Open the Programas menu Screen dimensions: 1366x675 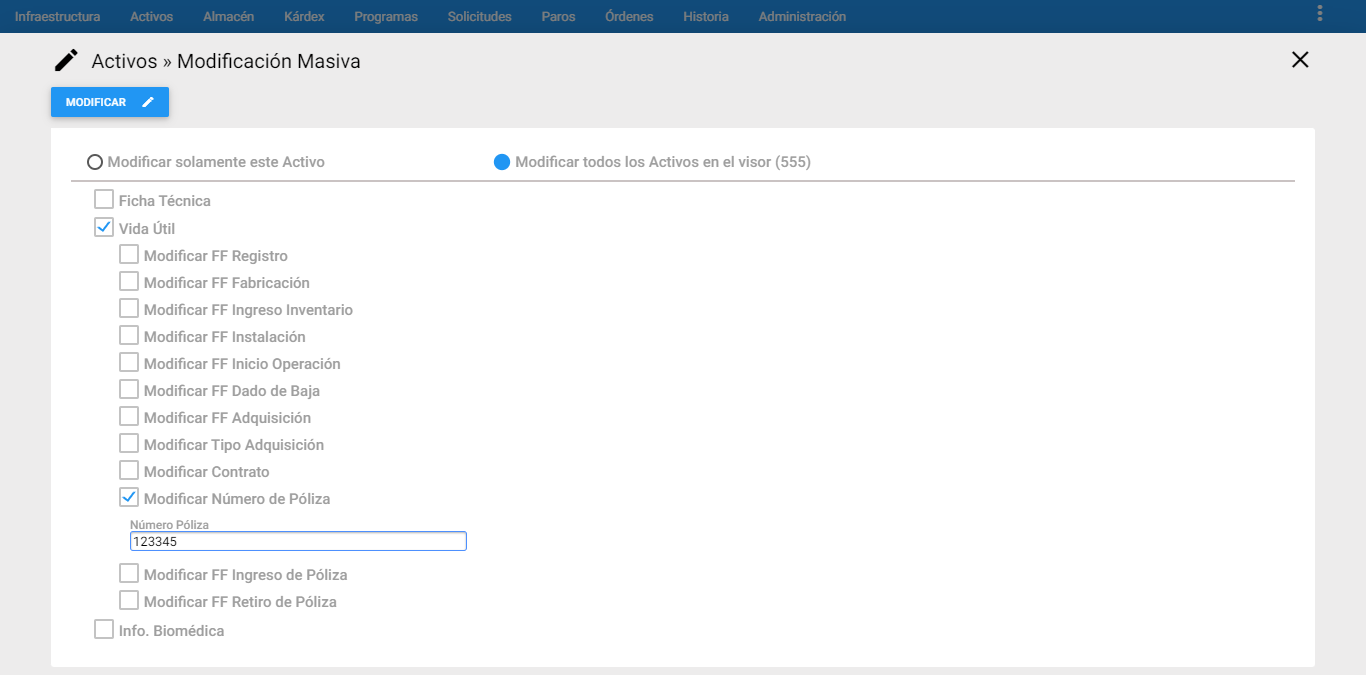(386, 16)
